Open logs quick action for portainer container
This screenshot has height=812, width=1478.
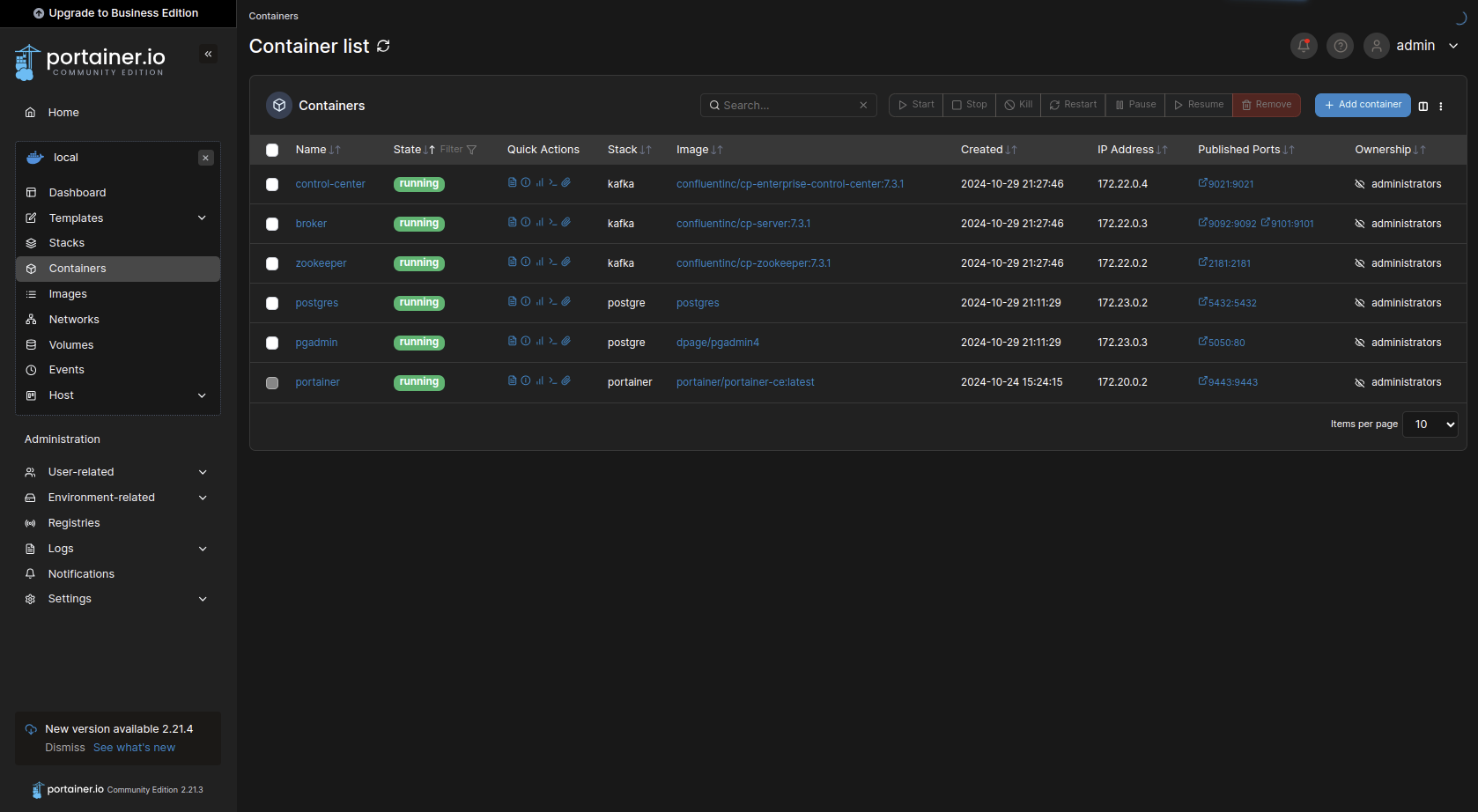[512, 381]
